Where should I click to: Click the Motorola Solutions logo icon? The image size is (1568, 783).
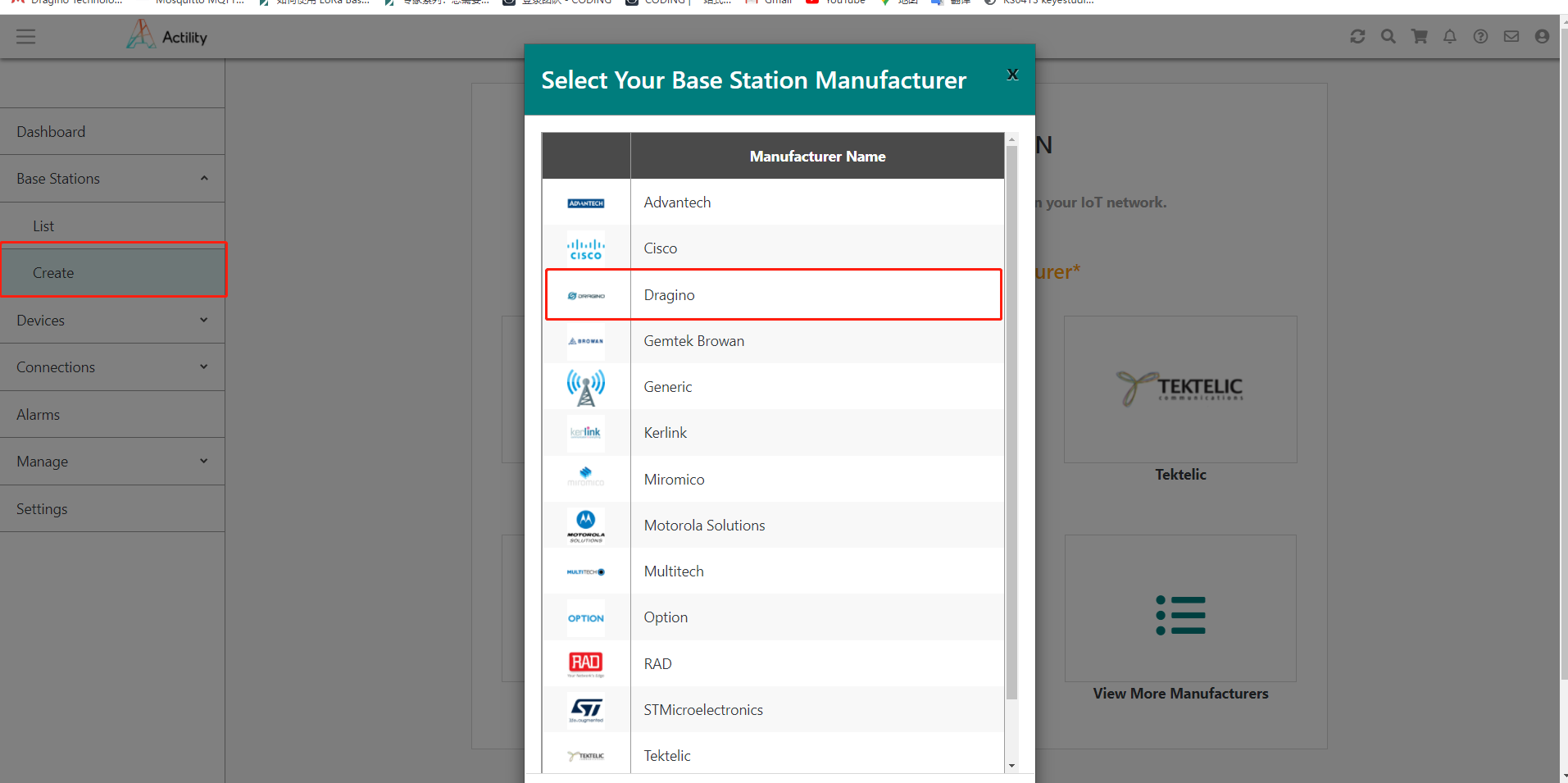pos(586,526)
